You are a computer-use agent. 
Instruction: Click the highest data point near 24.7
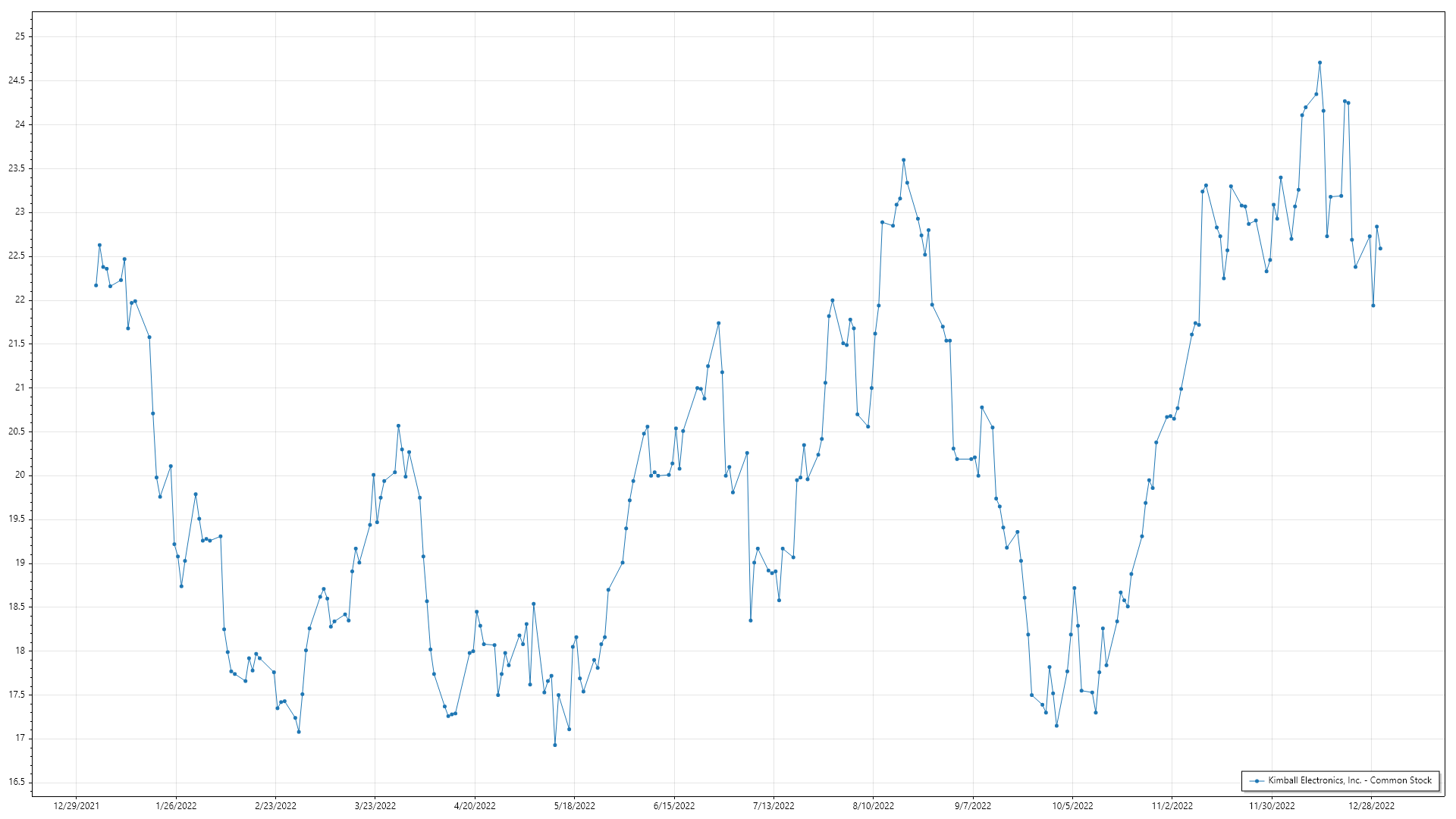tap(1319, 63)
